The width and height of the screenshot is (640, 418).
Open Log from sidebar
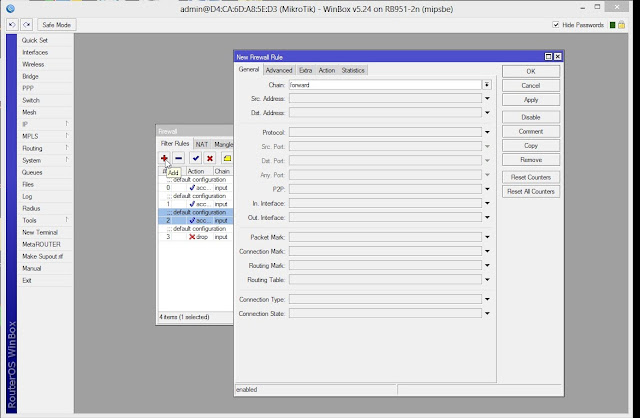27,196
